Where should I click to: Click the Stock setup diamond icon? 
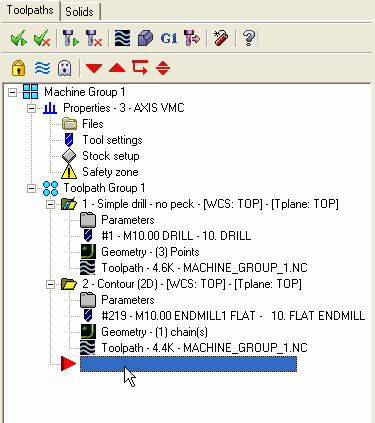pos(69,156)
